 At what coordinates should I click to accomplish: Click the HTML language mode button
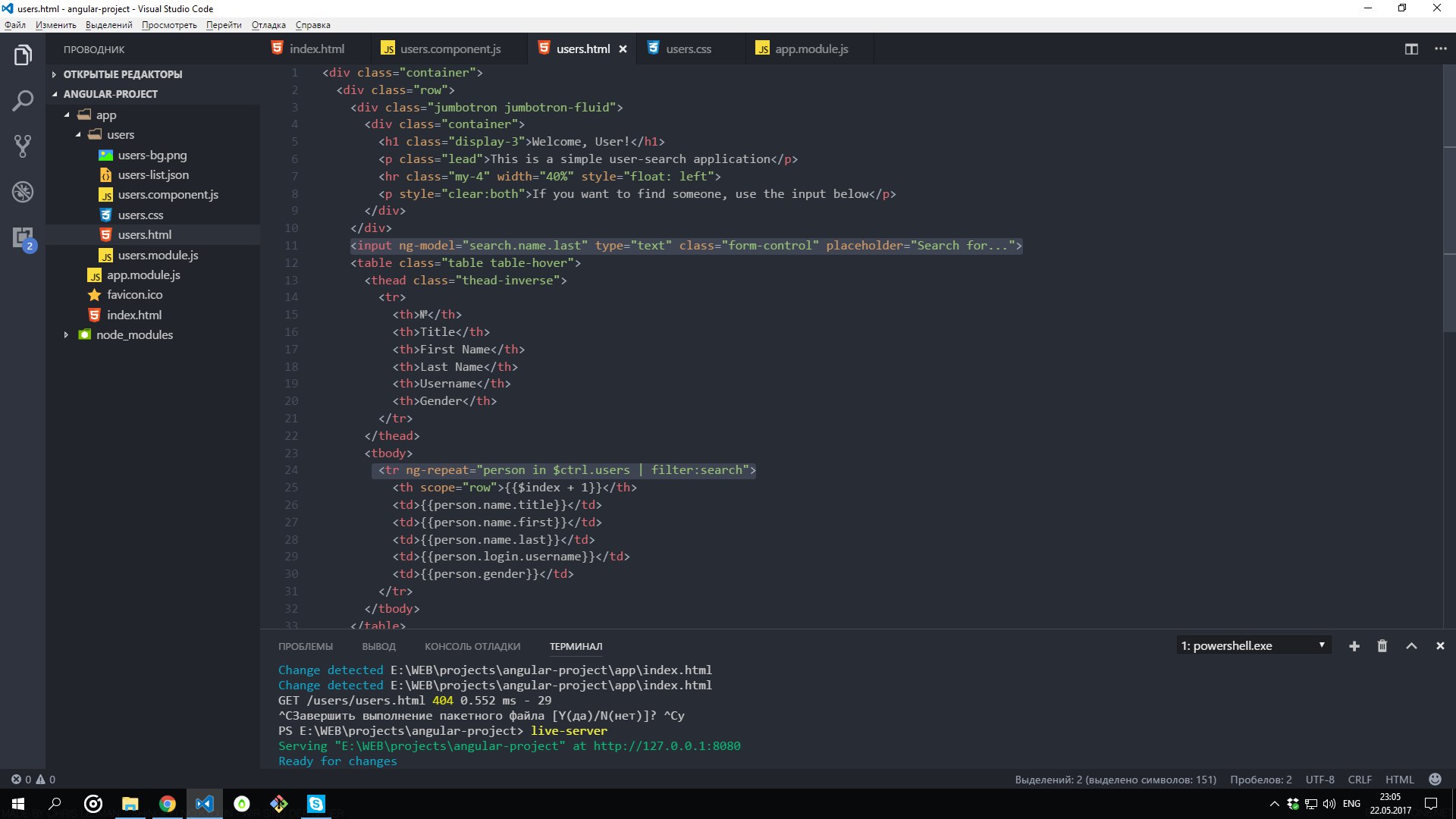[1399, 780]
